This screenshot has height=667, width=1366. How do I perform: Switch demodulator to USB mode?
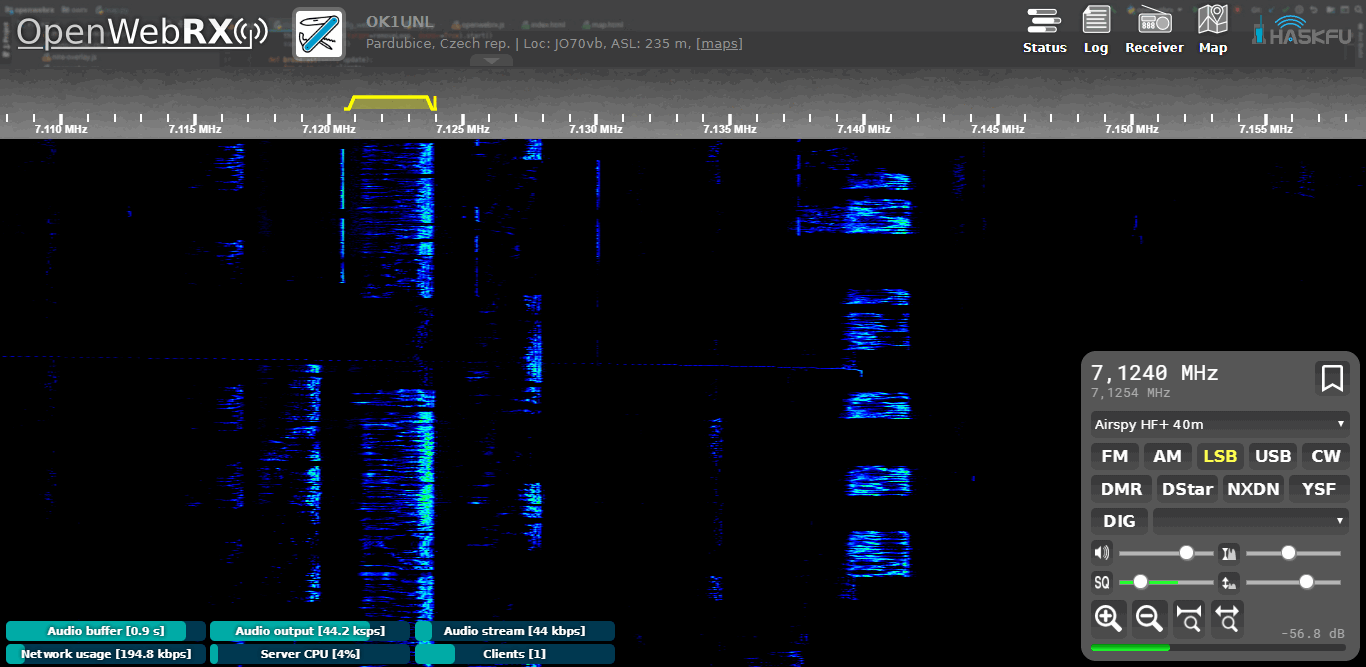coord(1273,457)
